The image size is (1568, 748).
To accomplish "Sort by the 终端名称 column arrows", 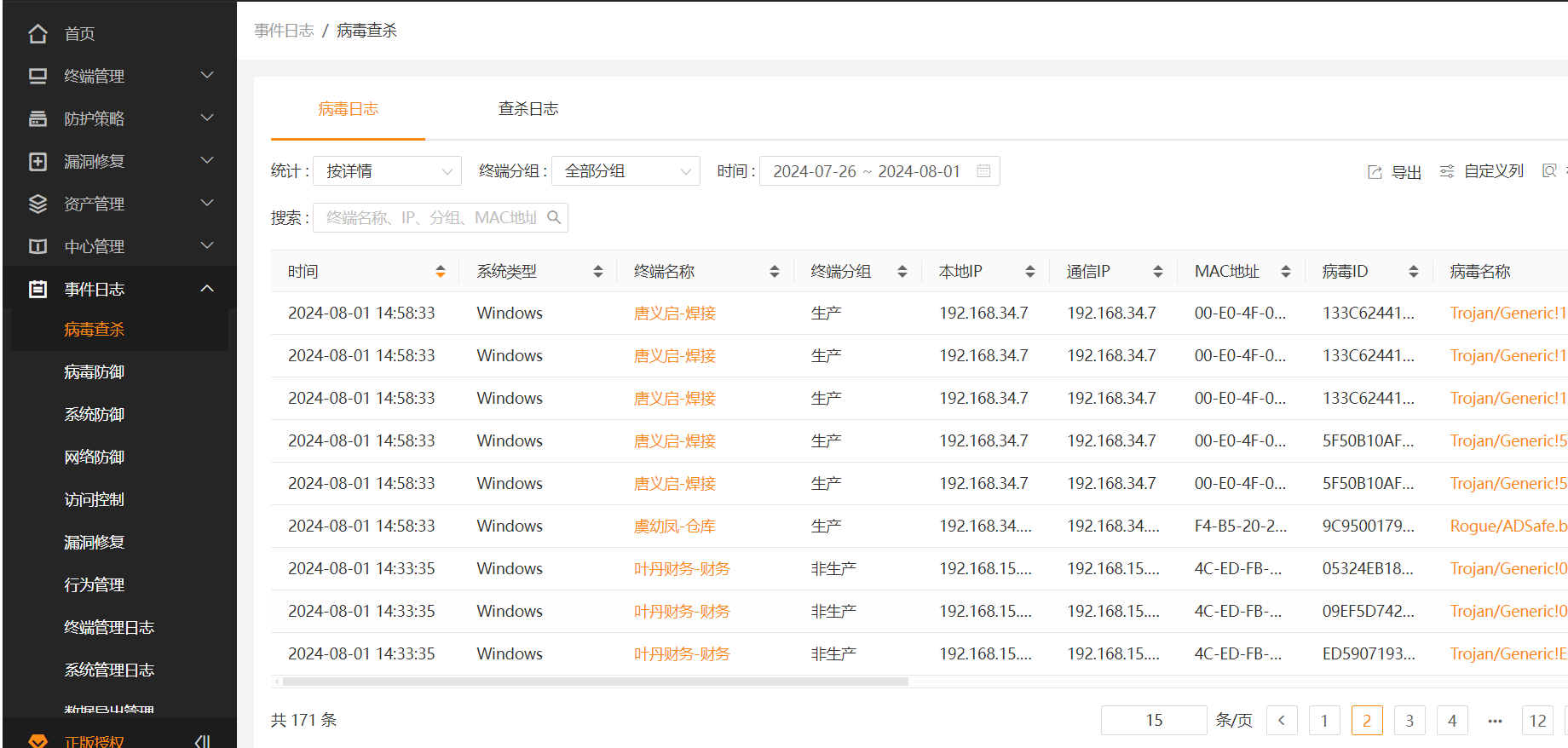I will click(x=775, y=272).
